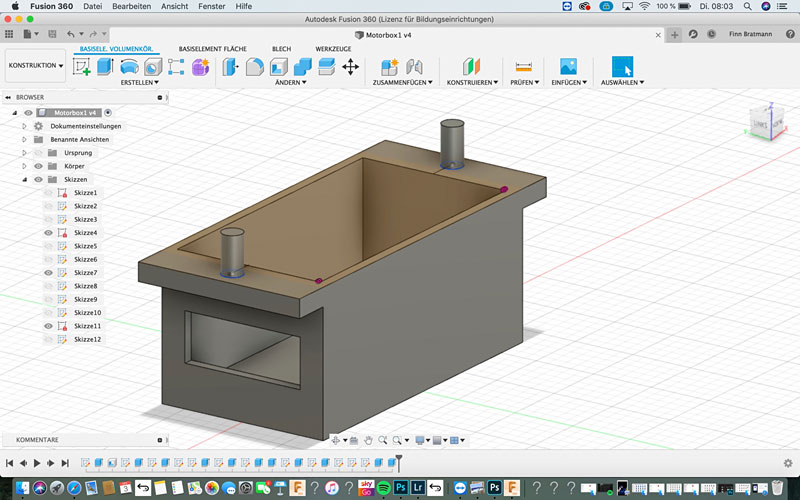This screenshot has width=800, height=500.
Task: Click the Pan hand tool in navigation bar
Action: (x=368, y=440)
